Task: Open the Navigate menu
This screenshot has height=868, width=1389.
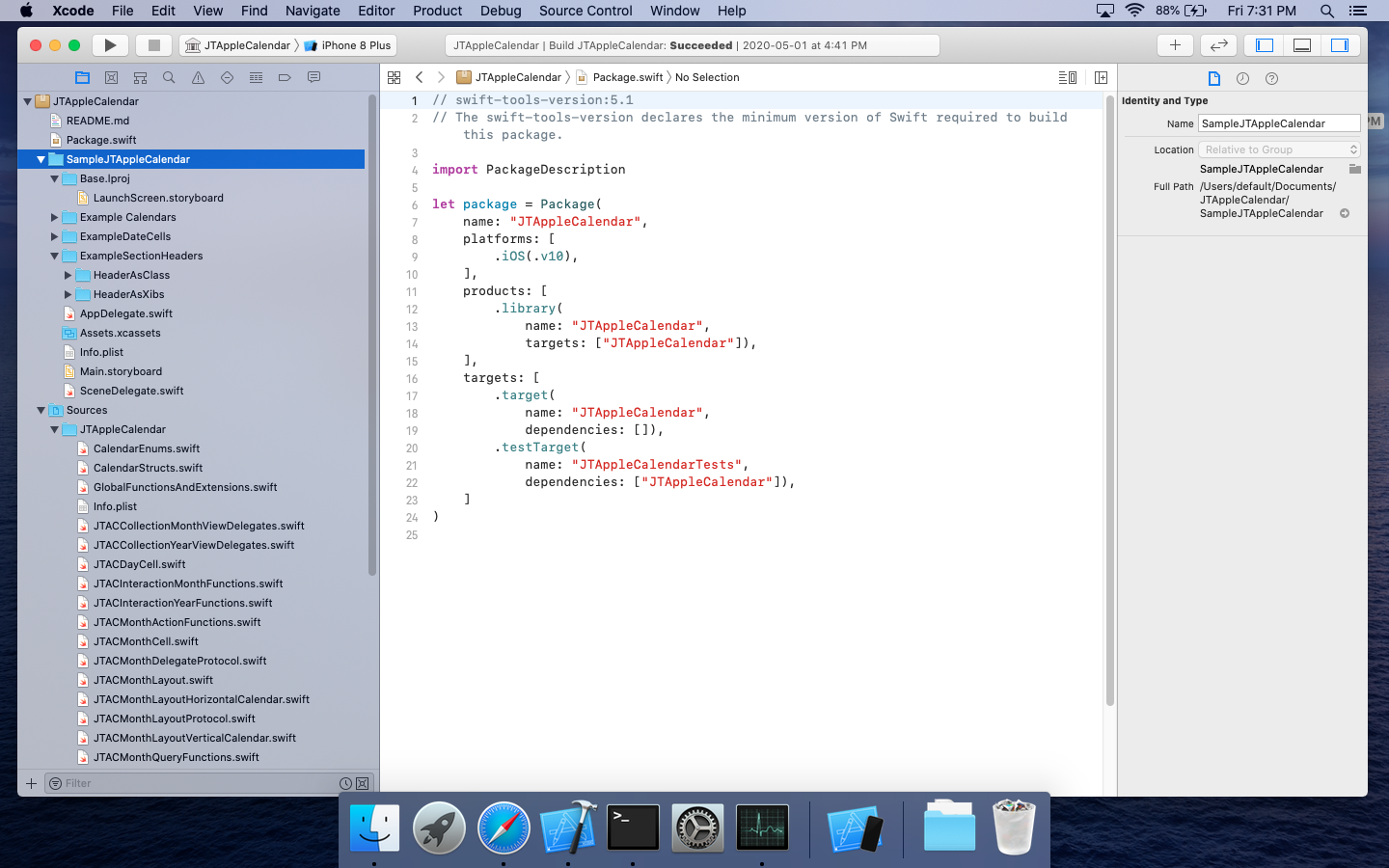Action: pos(313,11)
